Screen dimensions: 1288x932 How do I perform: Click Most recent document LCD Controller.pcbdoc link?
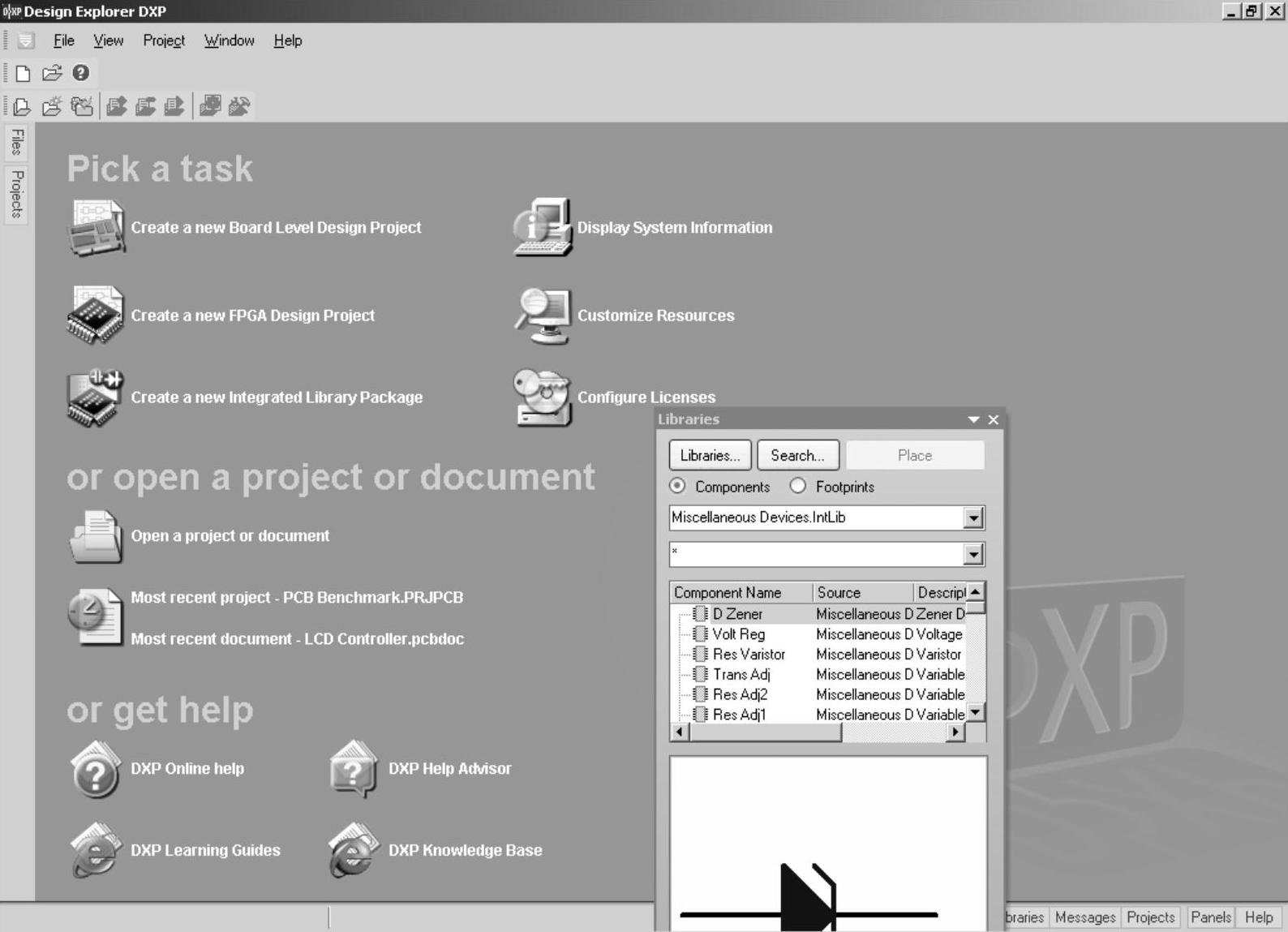[297, 639]
